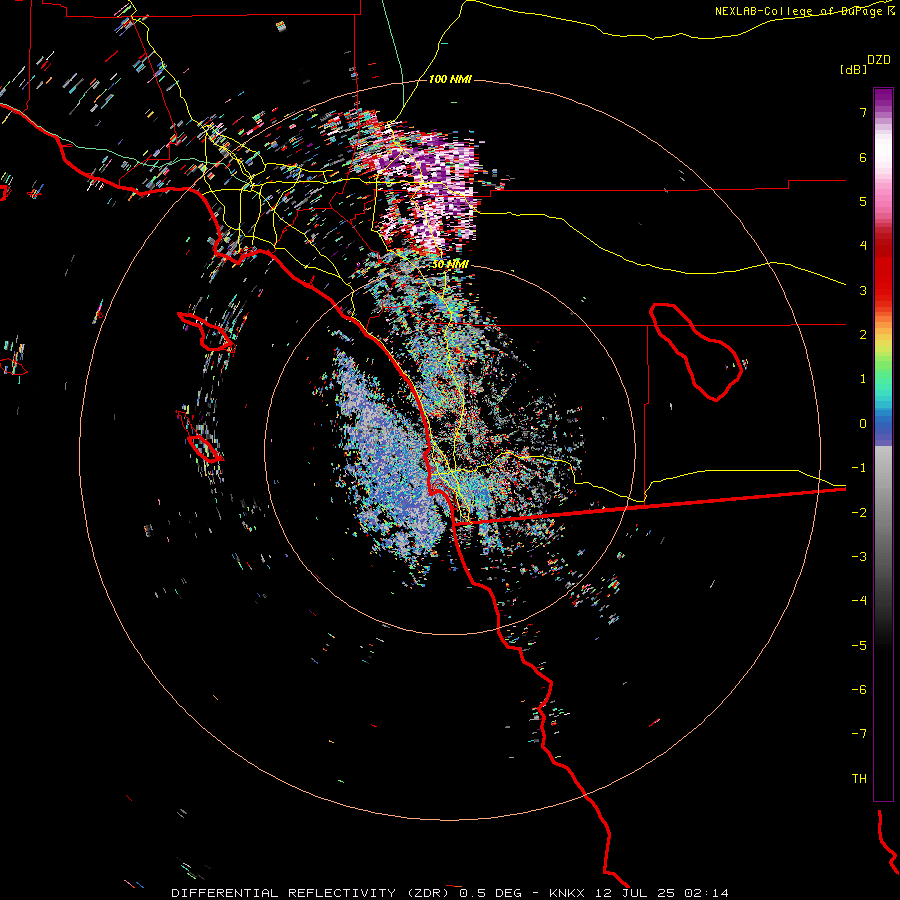Click the 3 tick label on the scale

863,290
